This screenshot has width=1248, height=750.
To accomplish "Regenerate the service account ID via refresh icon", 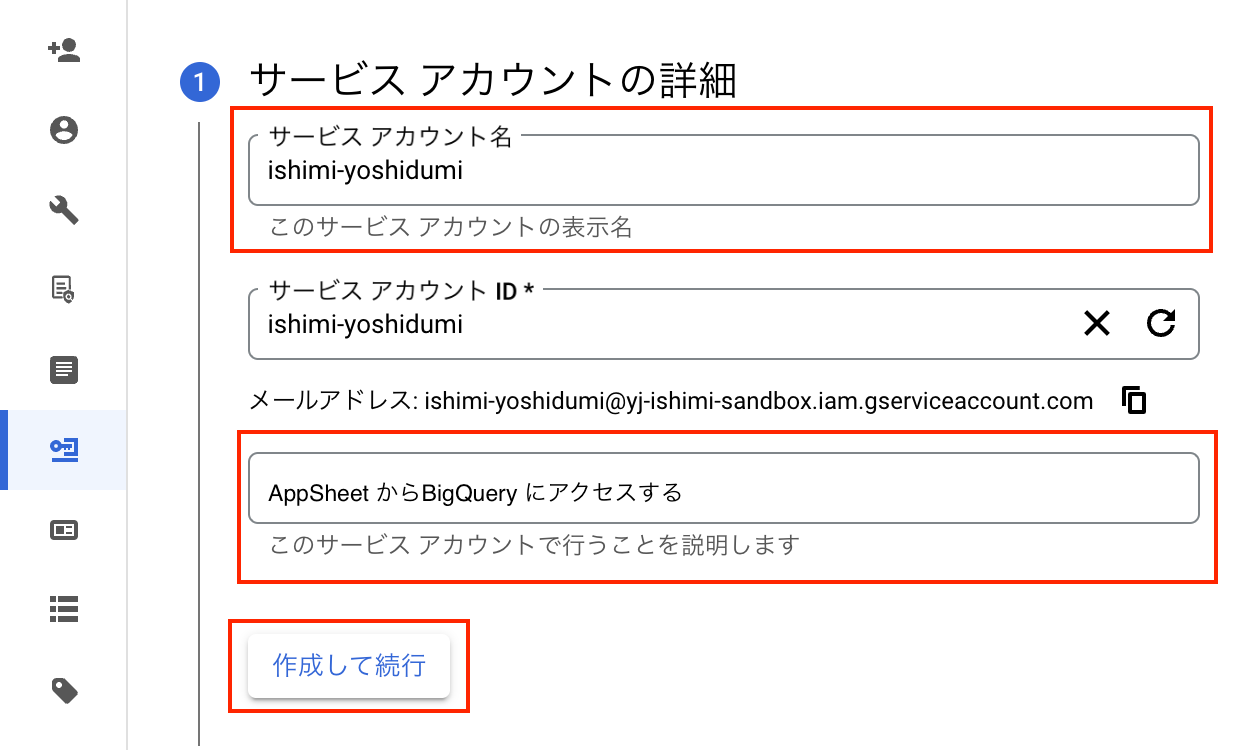I will 1160,323.
